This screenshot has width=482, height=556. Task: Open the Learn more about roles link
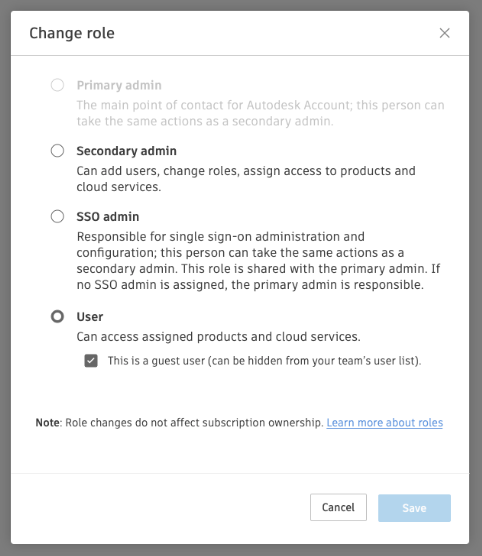click(384, 423)
